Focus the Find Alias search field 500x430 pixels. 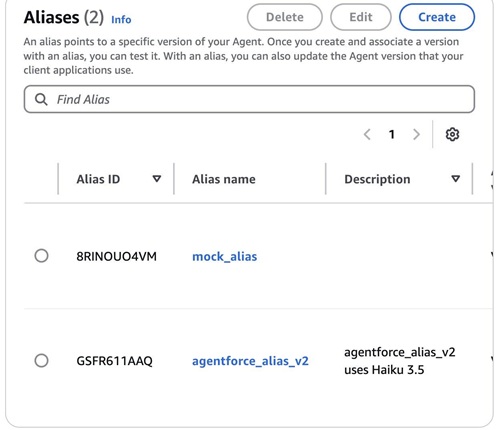tap(249, 99)
